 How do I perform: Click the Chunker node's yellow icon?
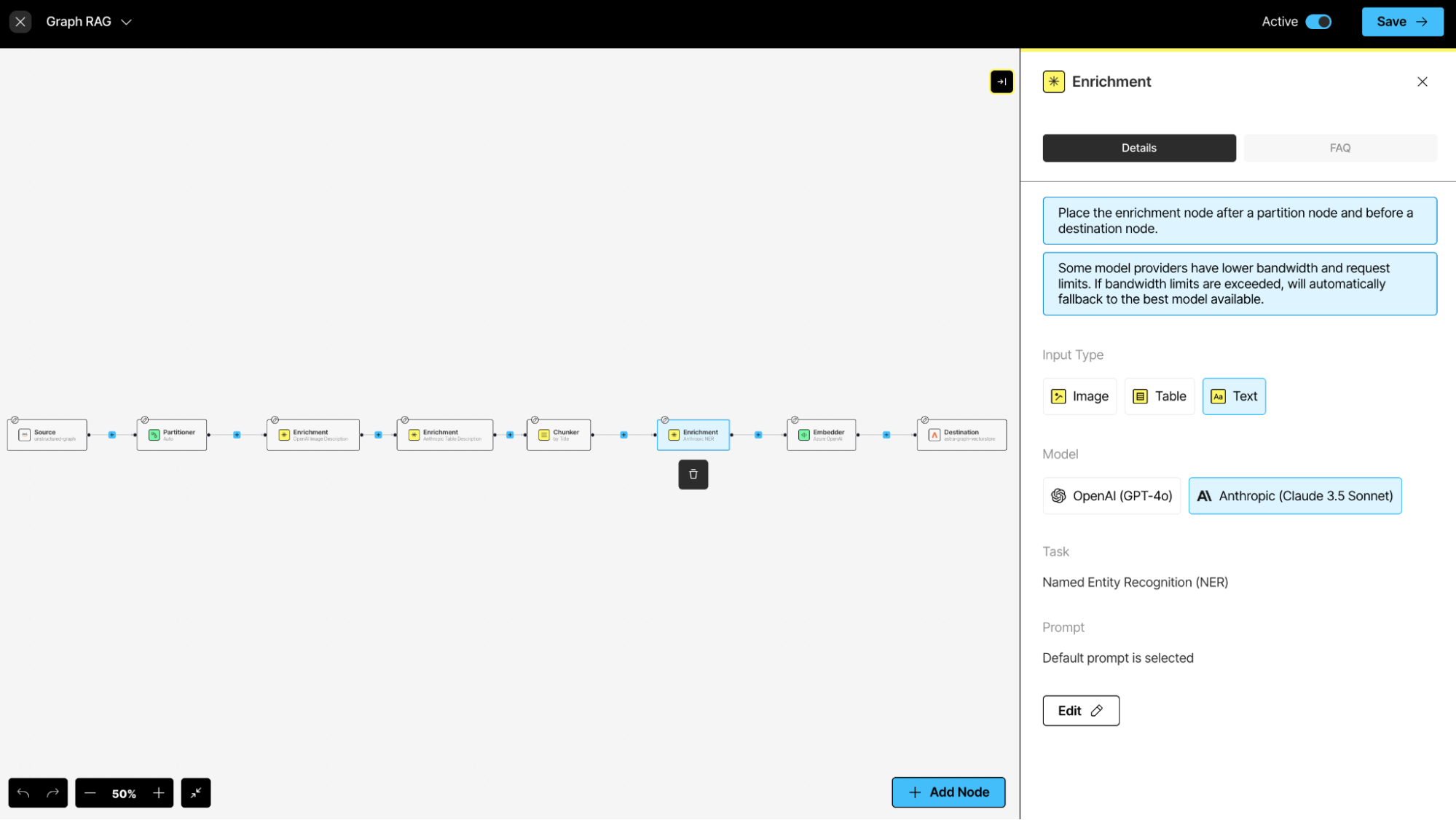pyautogui.click(x=543, y=435)
